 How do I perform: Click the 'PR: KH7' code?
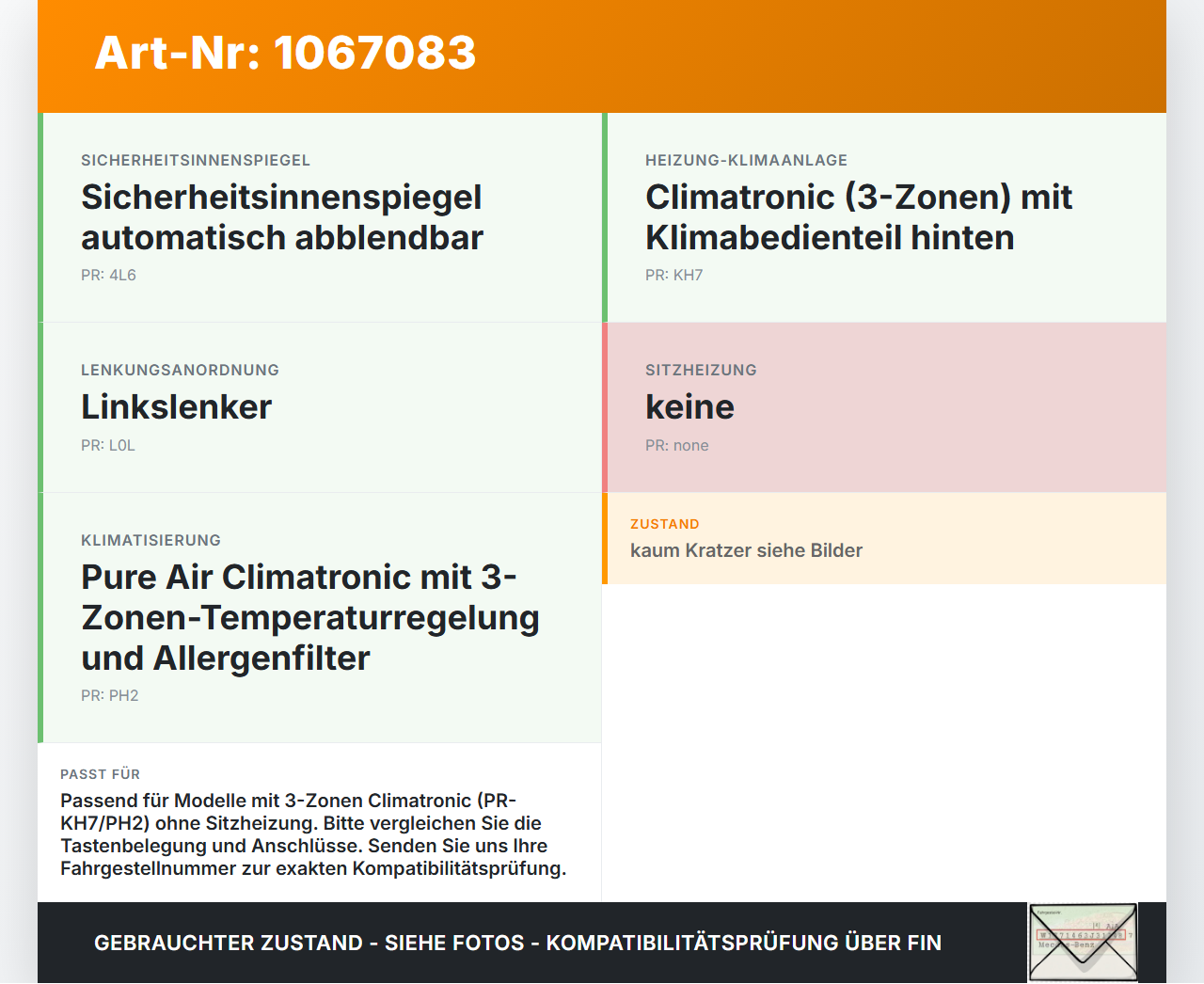673,275
